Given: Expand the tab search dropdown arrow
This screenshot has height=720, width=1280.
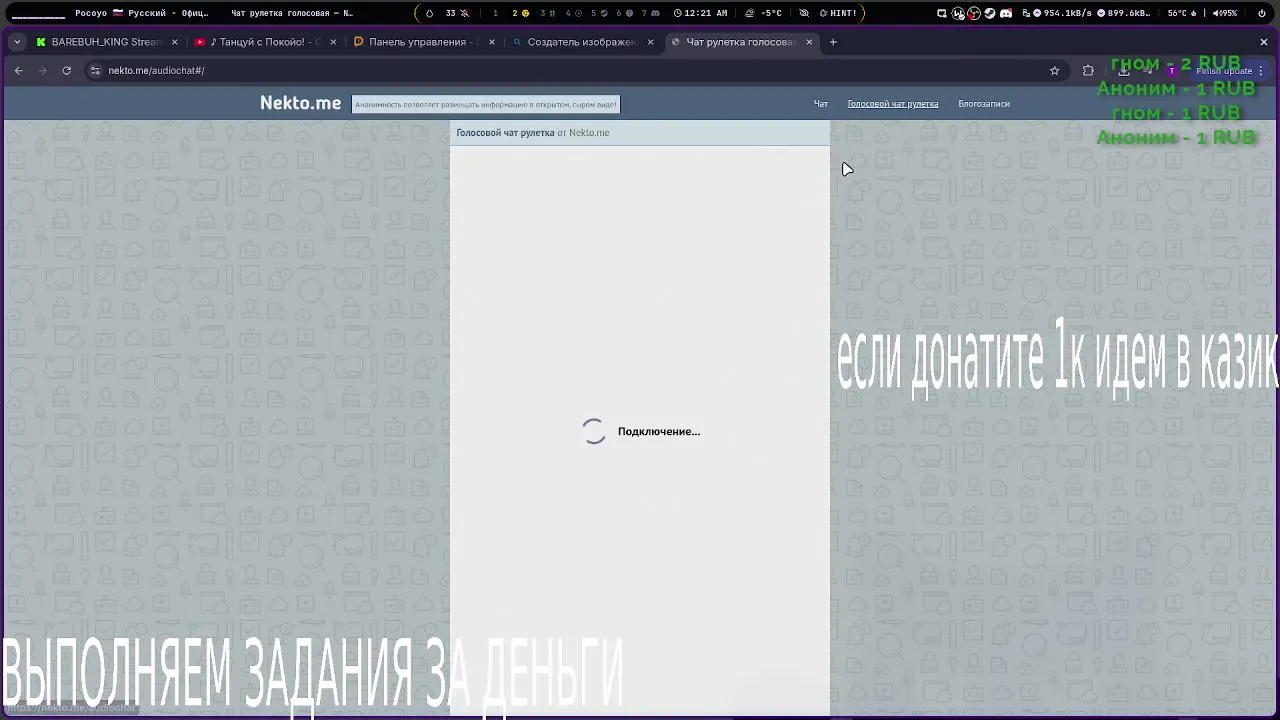Looking at the screenshot, I should pyautogui.click(x=17, y=42).
